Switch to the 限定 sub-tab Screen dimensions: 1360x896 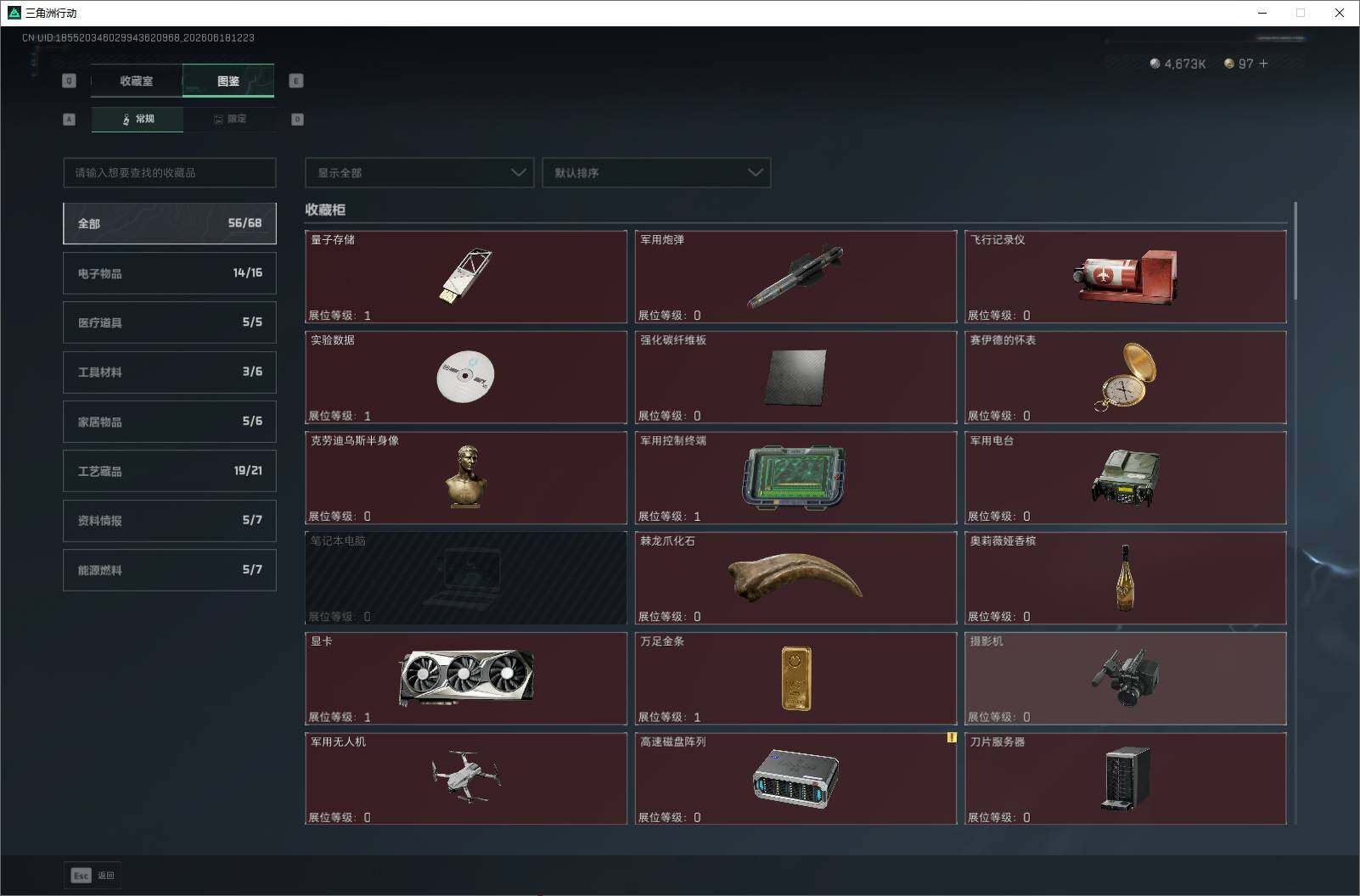coord(229,119)
